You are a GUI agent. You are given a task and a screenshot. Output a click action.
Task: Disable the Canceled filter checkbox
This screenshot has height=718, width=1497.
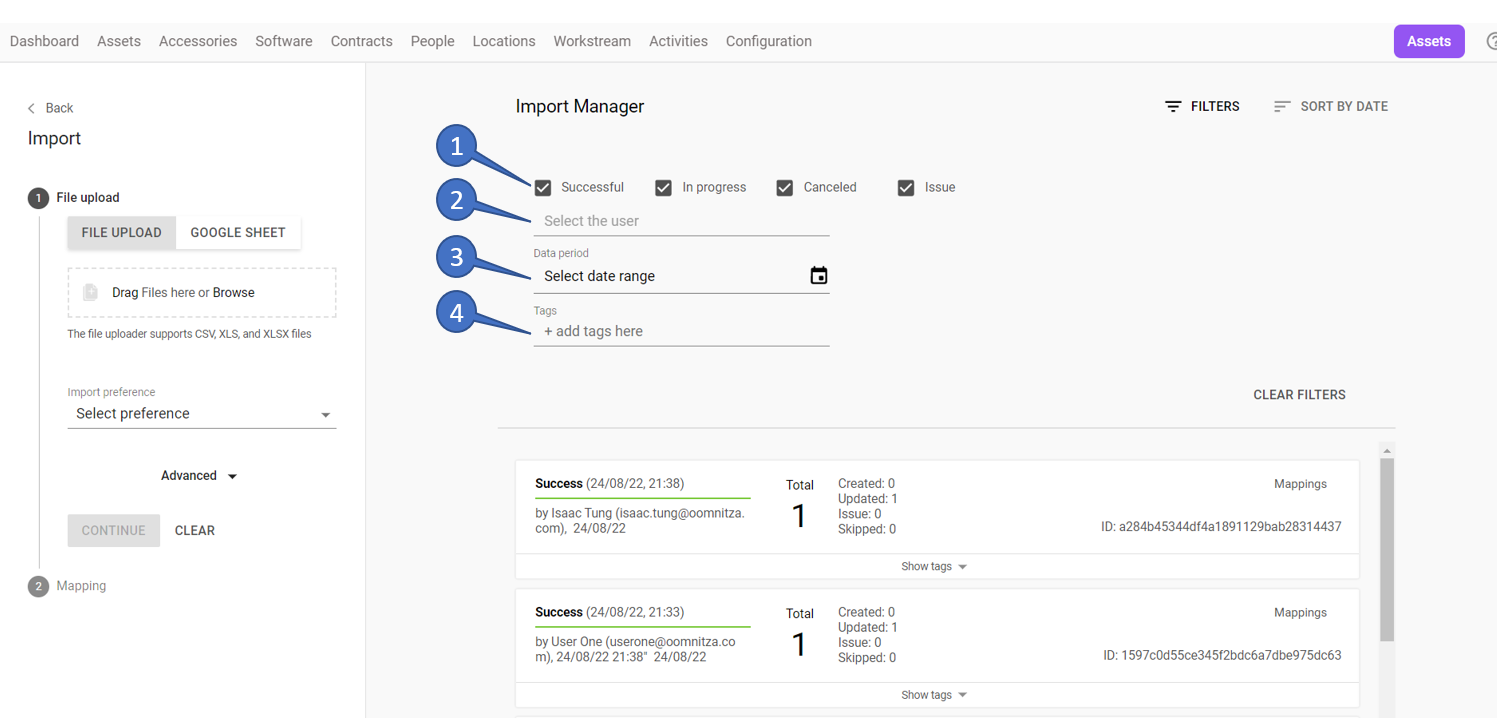785,188
